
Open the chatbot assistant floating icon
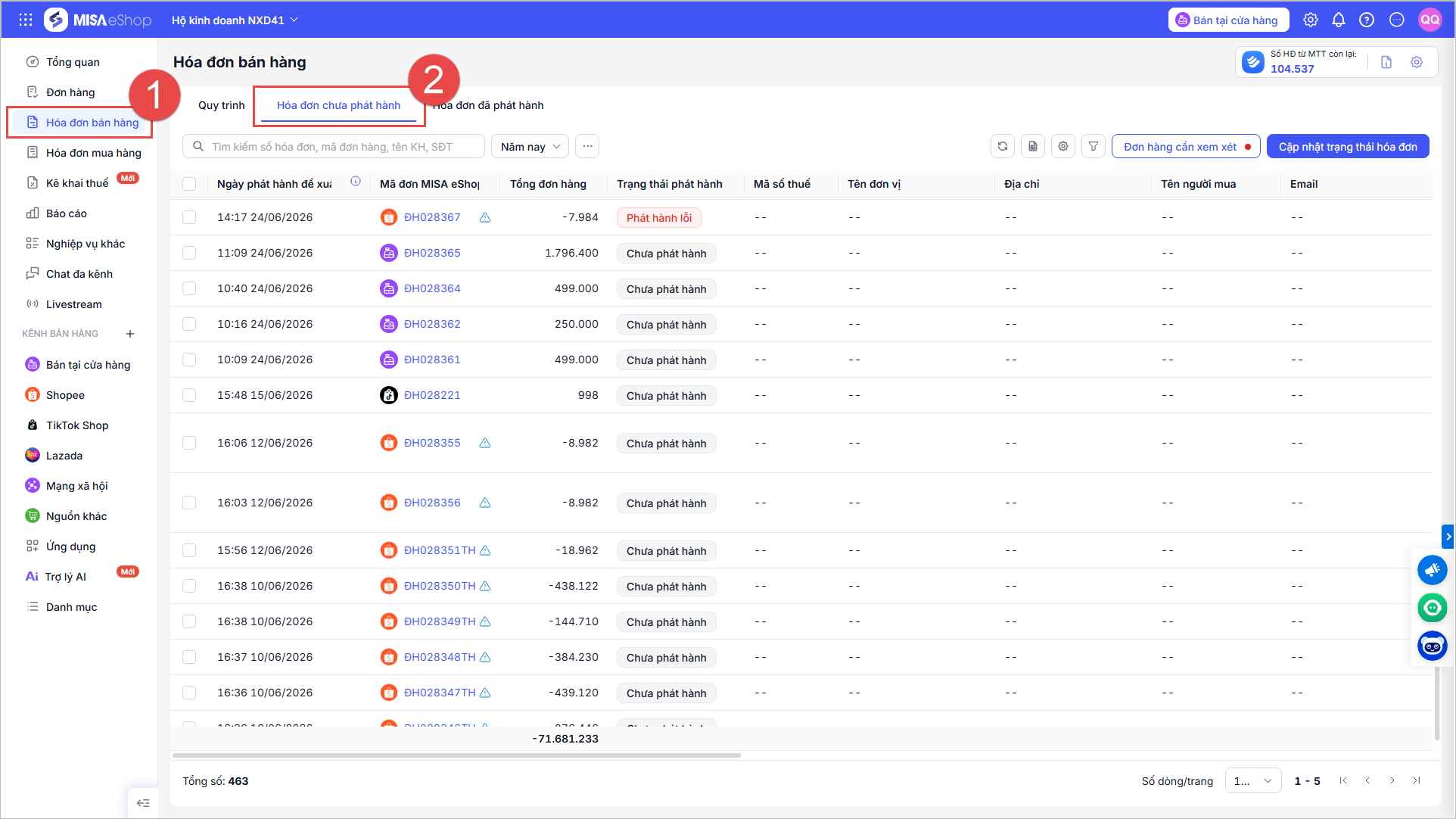coord(1432,646)
